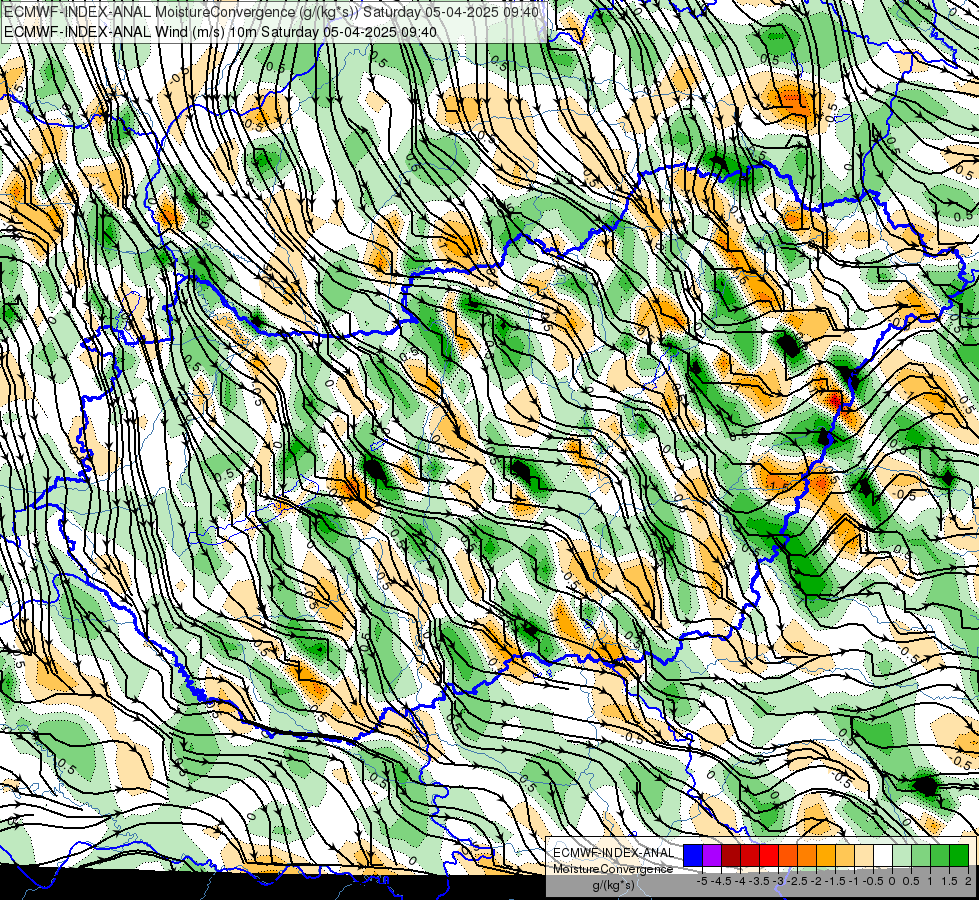Click the 2 value at the legend scale end
Image resolution: width=979 pixels, height=900 pixels.
point(968,881)
